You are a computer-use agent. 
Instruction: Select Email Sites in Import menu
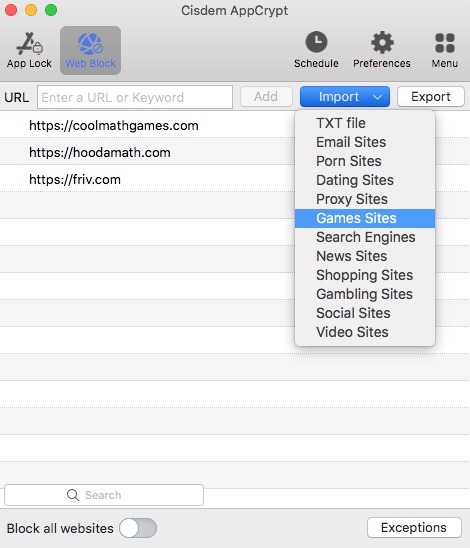click(x=365, y=142)
